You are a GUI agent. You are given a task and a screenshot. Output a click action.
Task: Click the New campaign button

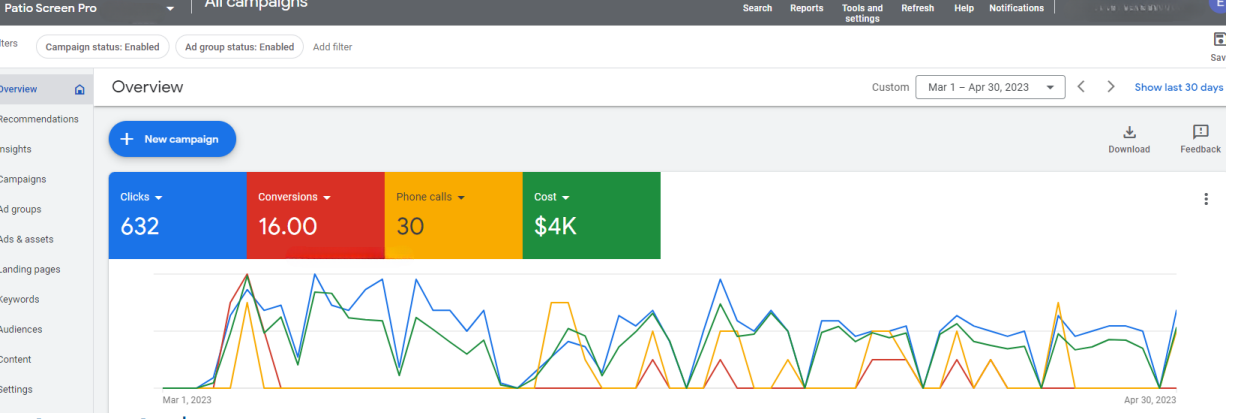172,139
